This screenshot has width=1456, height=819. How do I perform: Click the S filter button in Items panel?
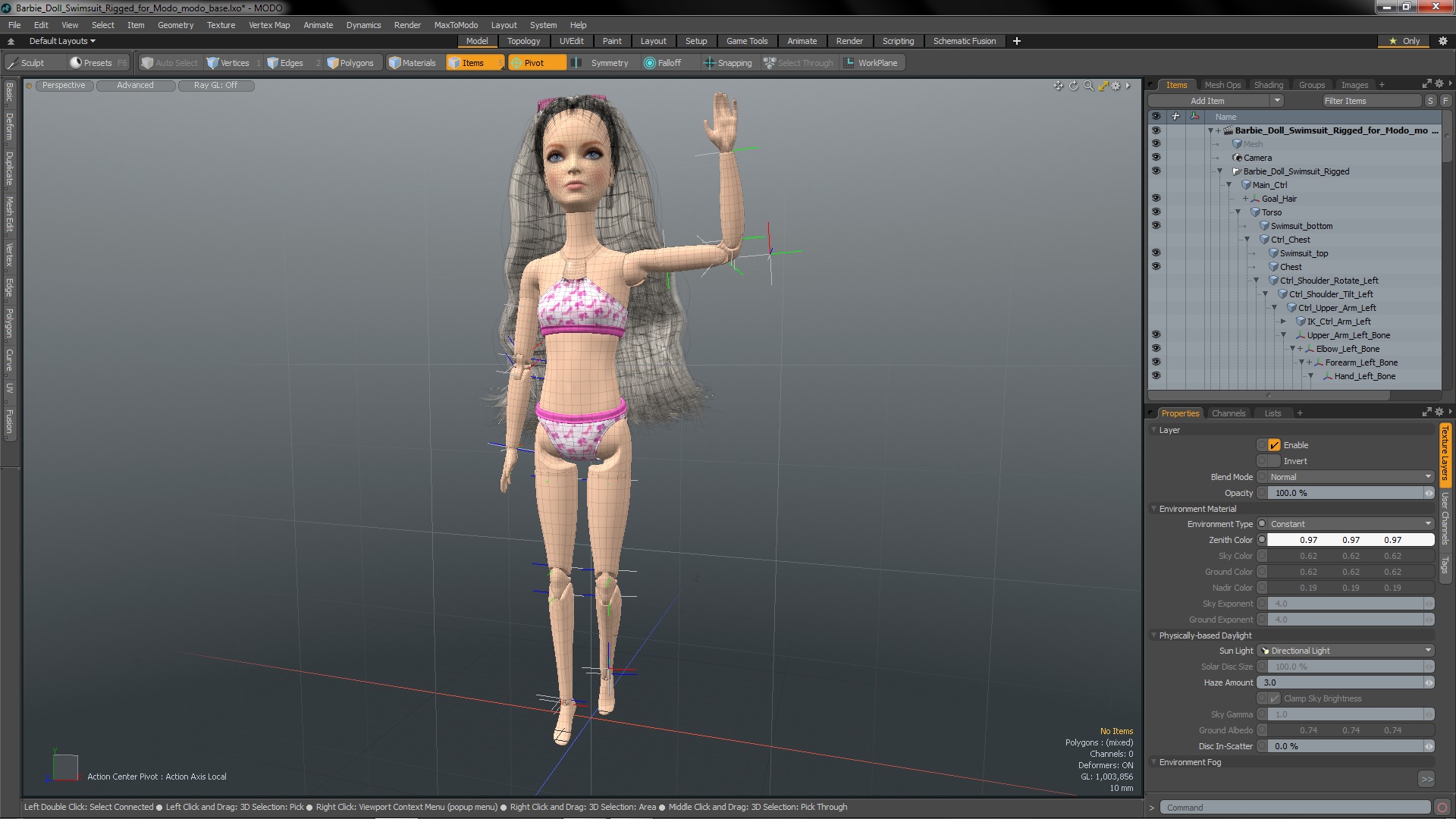1430,101
